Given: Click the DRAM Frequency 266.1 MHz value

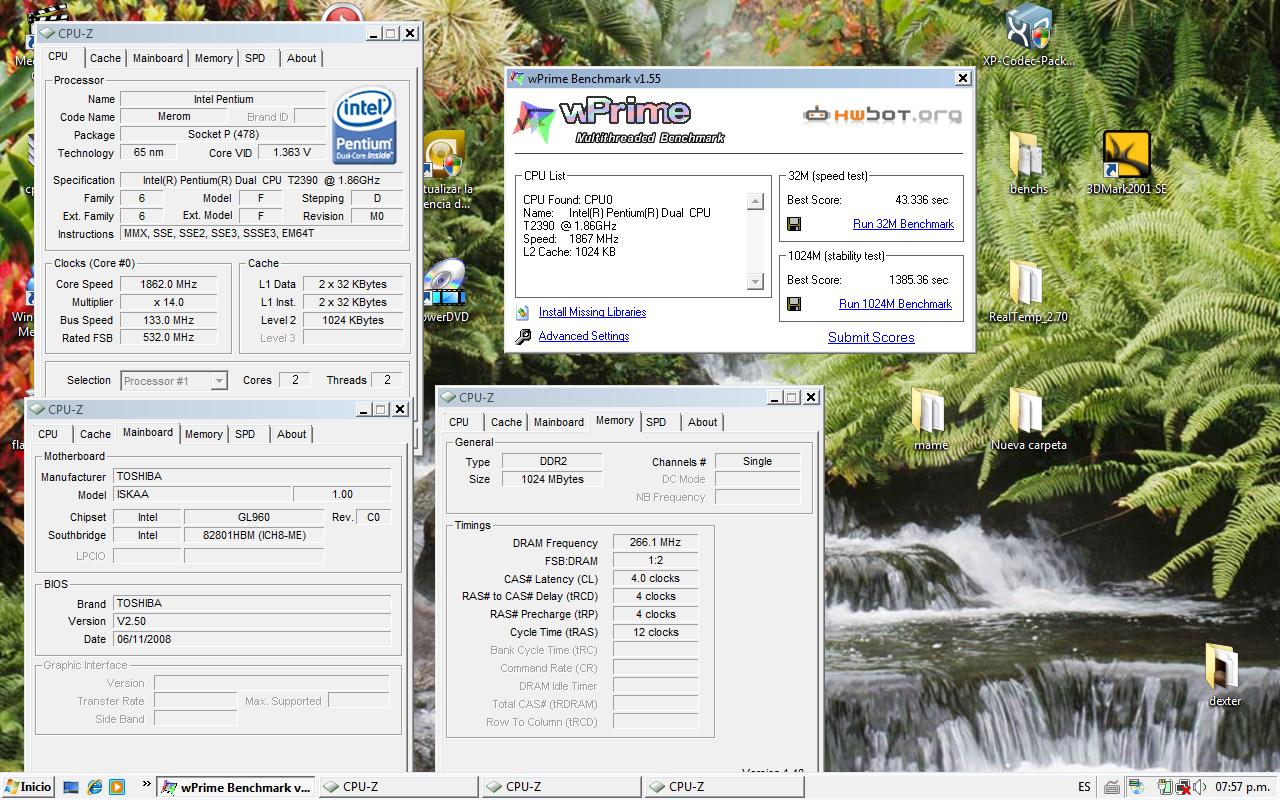Looking at the screenshot, I should click(655, 543).
